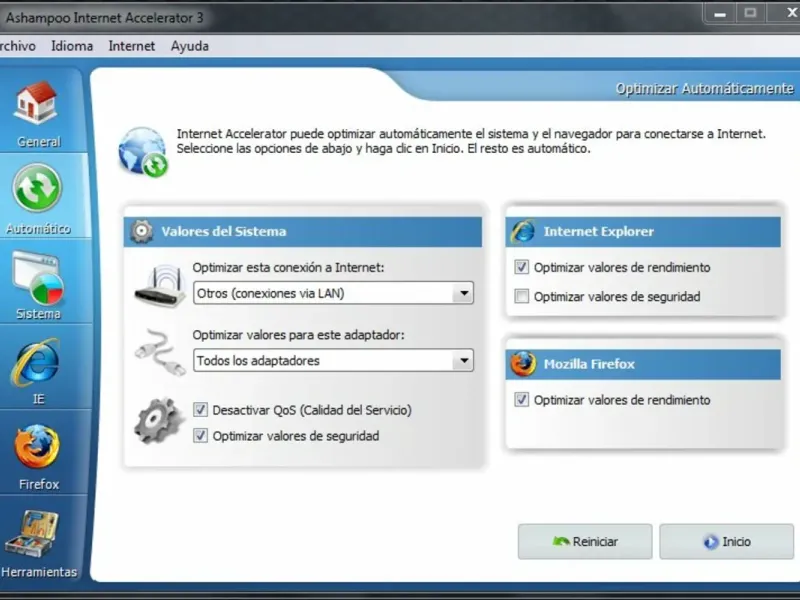Viewport: 800px width, 600px height.
Task: Uncheck system Optimizar valores de seguridad
Action: 201,436
